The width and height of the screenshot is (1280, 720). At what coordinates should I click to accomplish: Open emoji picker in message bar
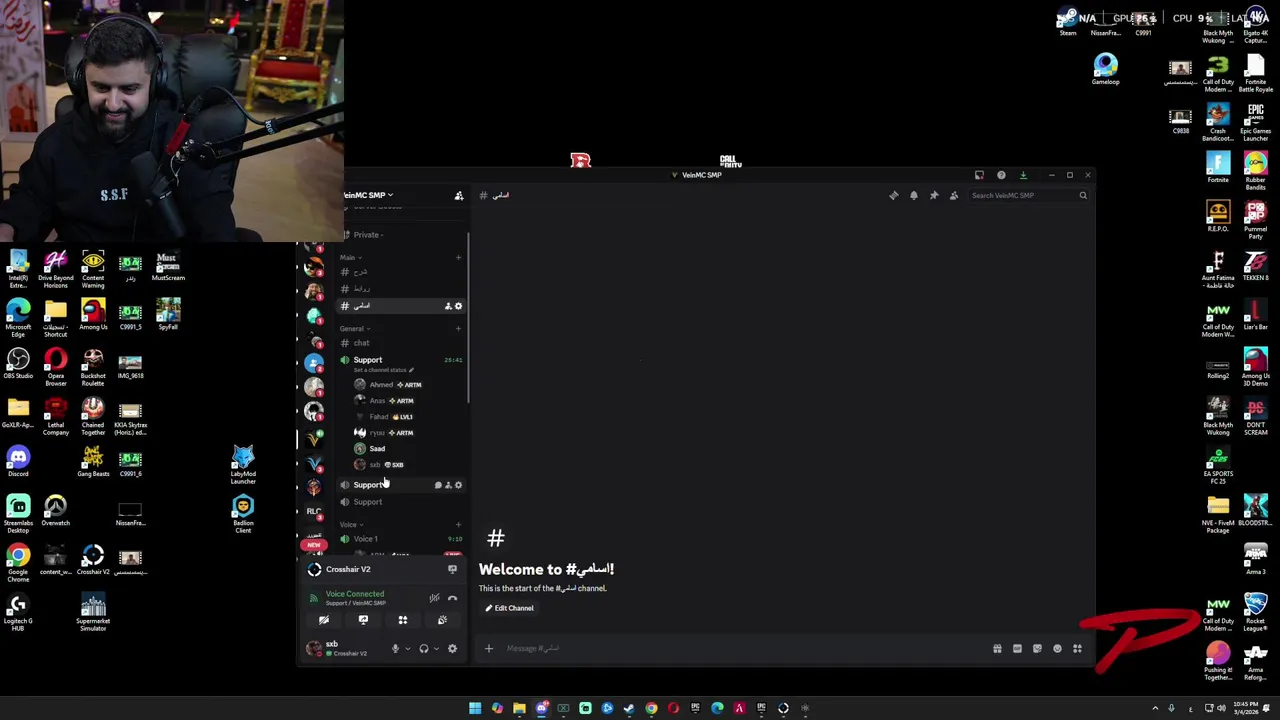click(1057, 649)
